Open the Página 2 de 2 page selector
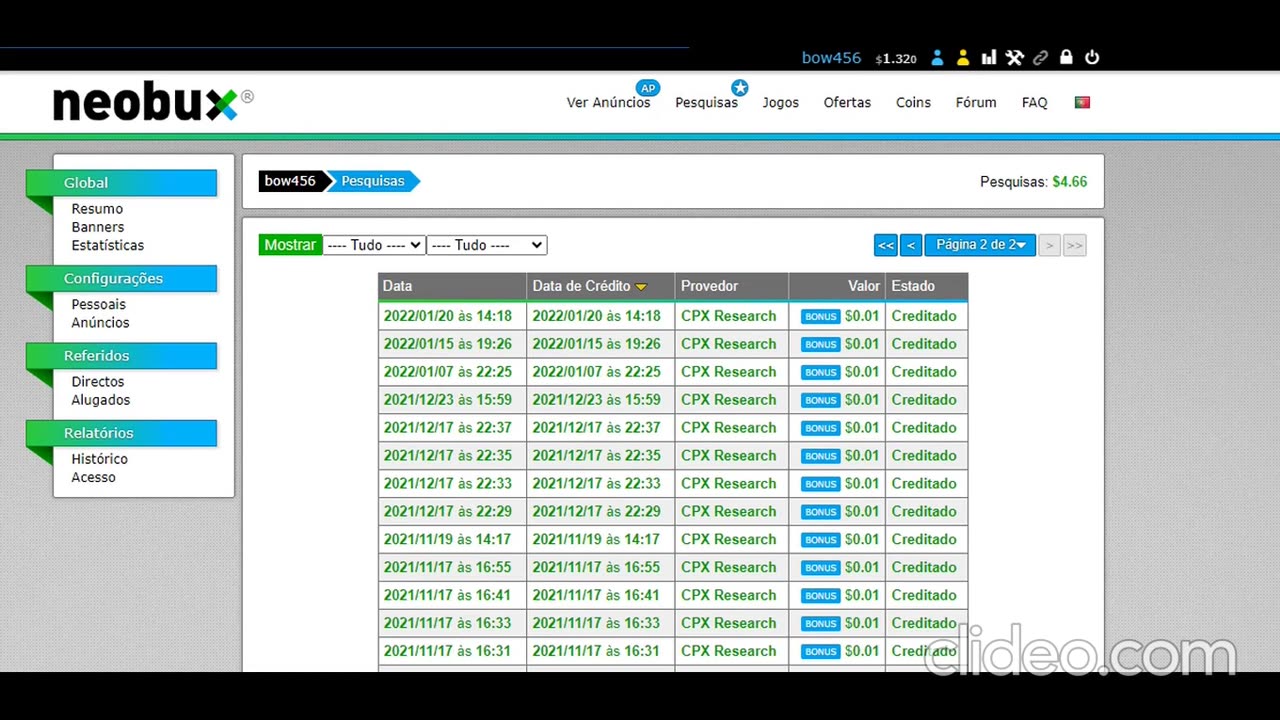The width and height of the screenshot is (1280, 720). [x=980, y=245]
